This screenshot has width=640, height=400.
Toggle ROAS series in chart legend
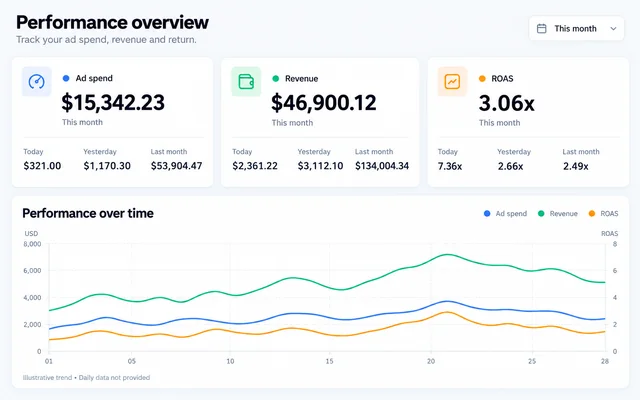tap(603, 213)
